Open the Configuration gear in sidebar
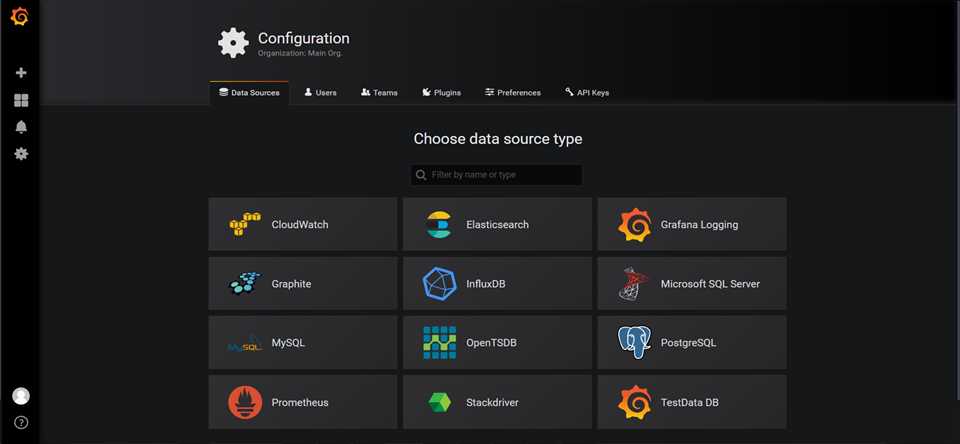The height and width of the screenshot is (444, 960). point(21,154)
